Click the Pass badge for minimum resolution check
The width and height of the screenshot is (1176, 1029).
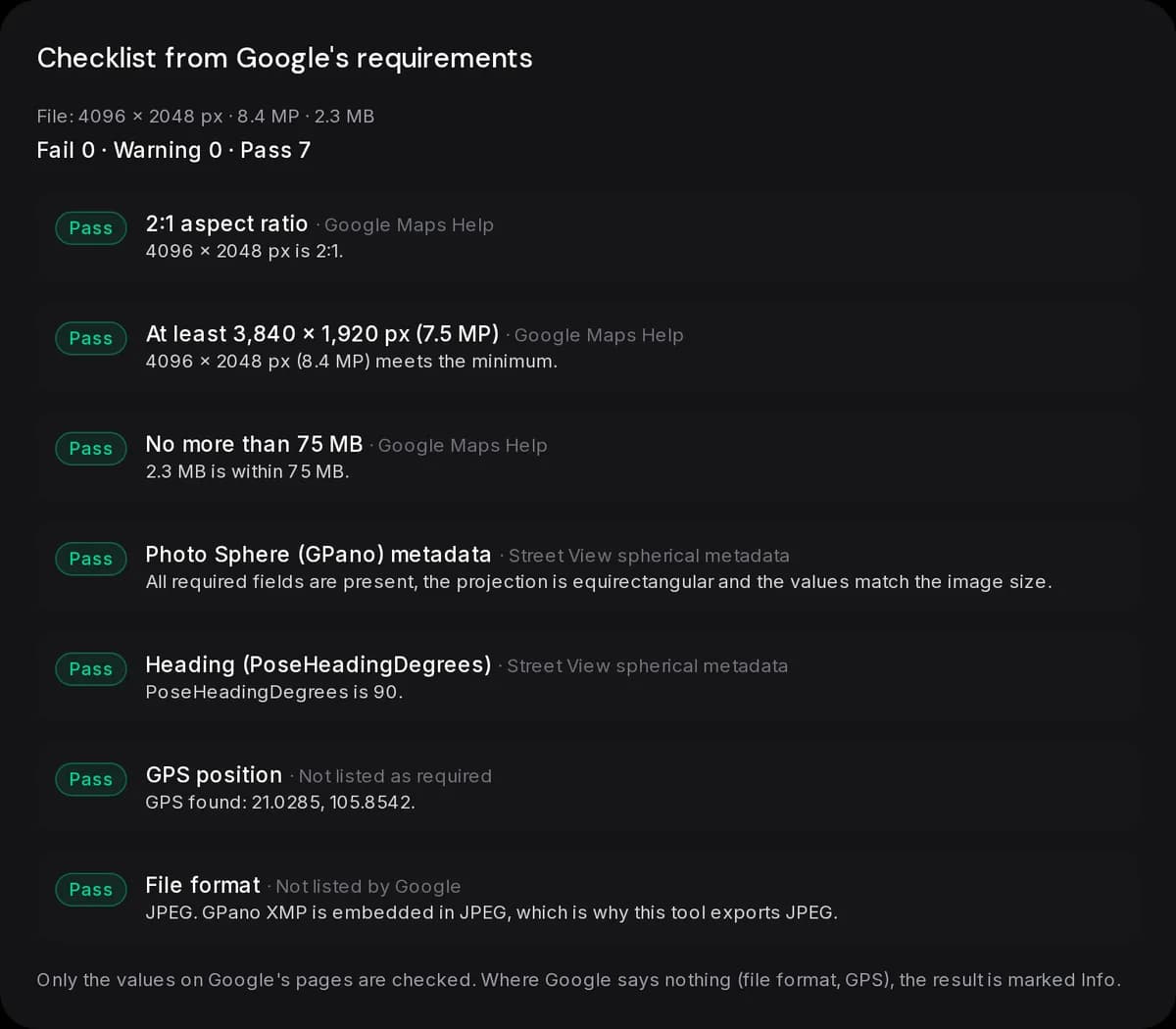point(91,338)
